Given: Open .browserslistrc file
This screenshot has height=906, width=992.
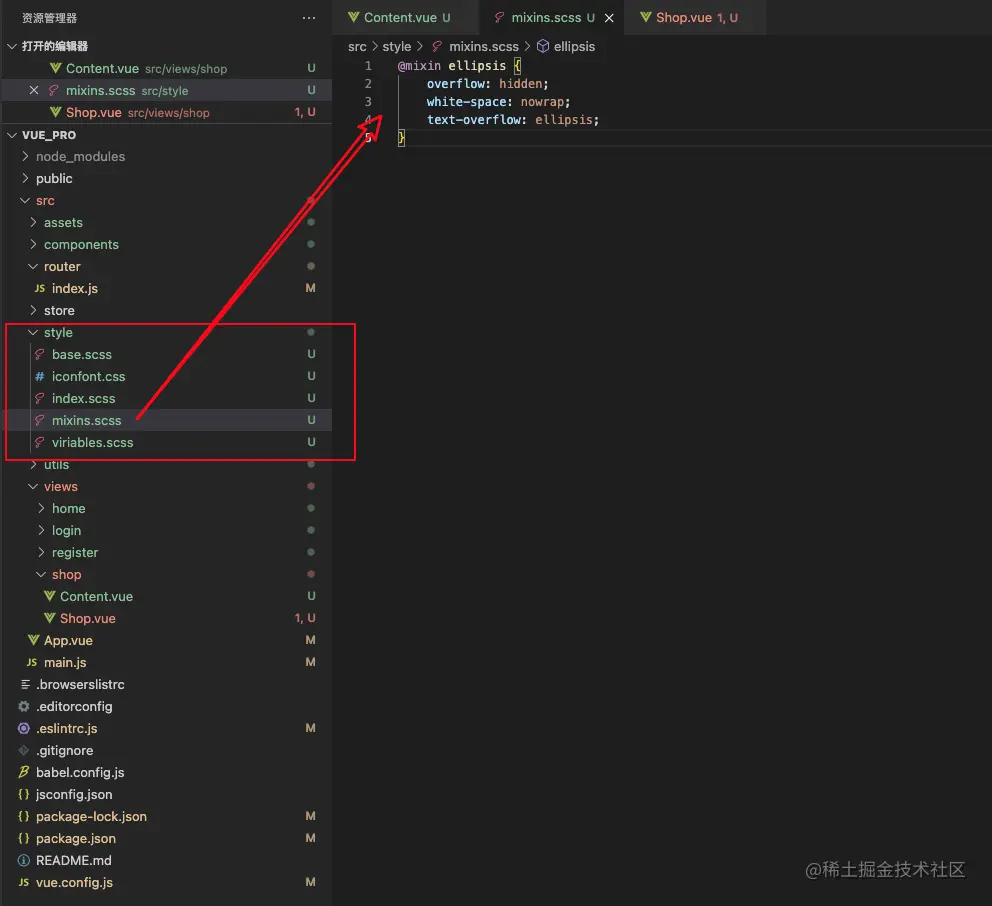Looking at the screenshot, I should point(167,685).
